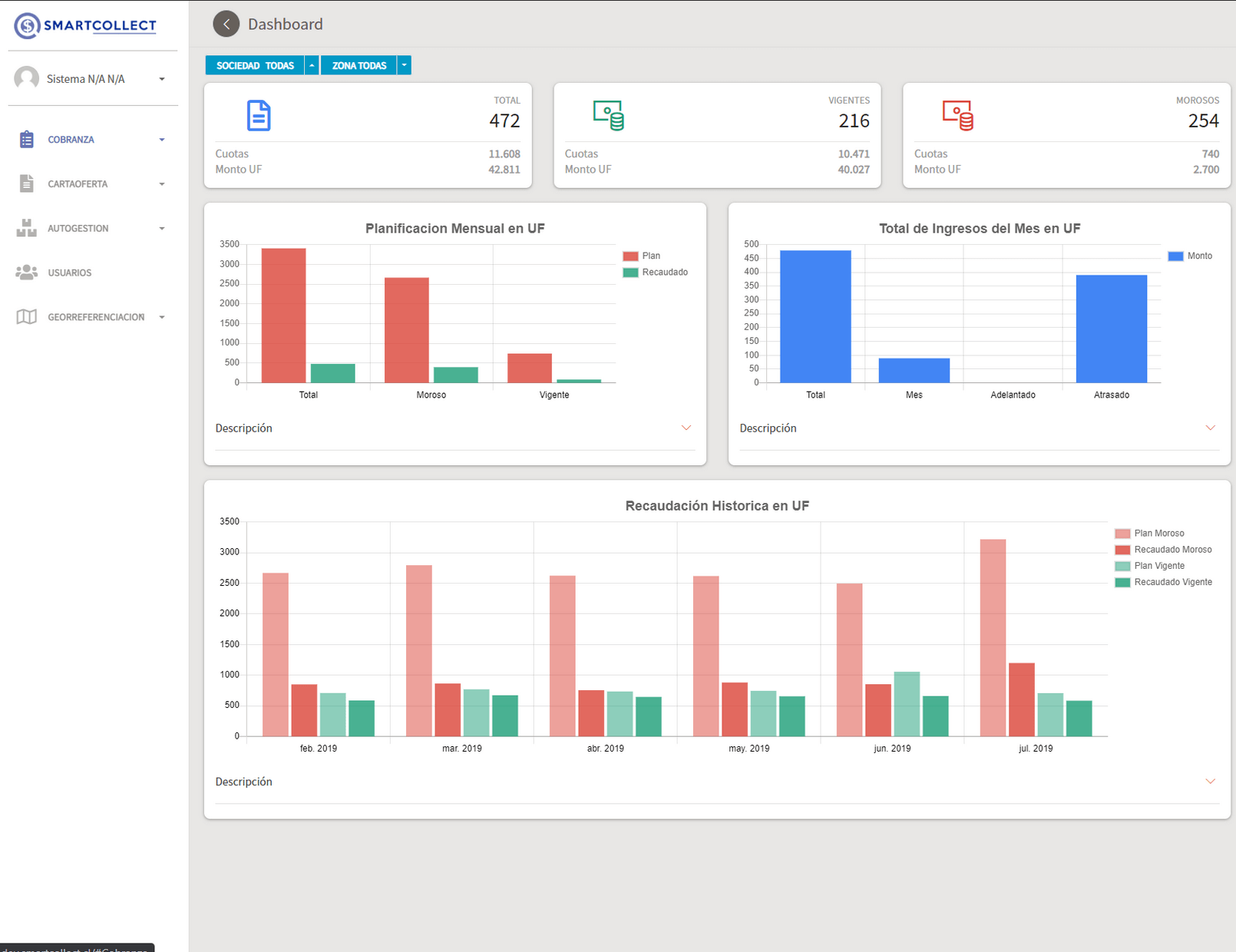Go back using the Dashboard back arrow
Screen dimensions: 1236x952
click(226, 24)
